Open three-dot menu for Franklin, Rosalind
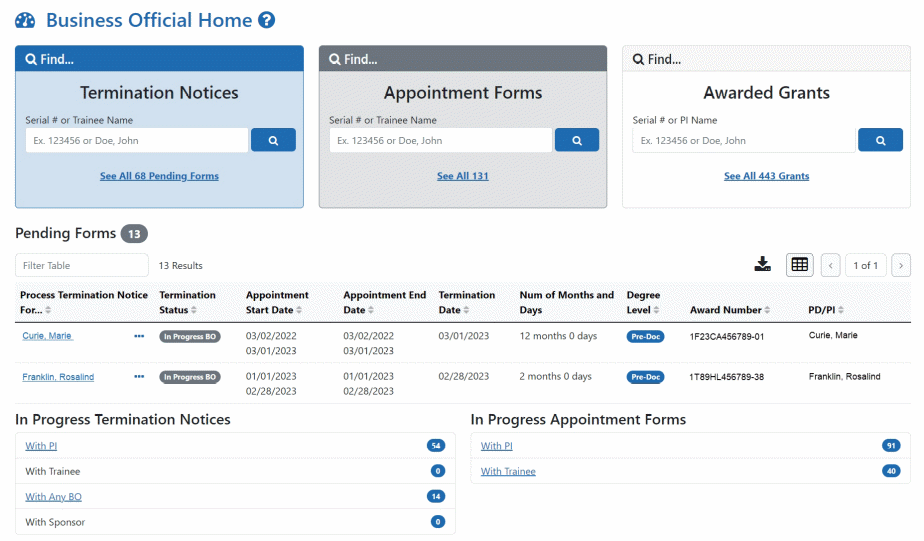 coord(139,377)
